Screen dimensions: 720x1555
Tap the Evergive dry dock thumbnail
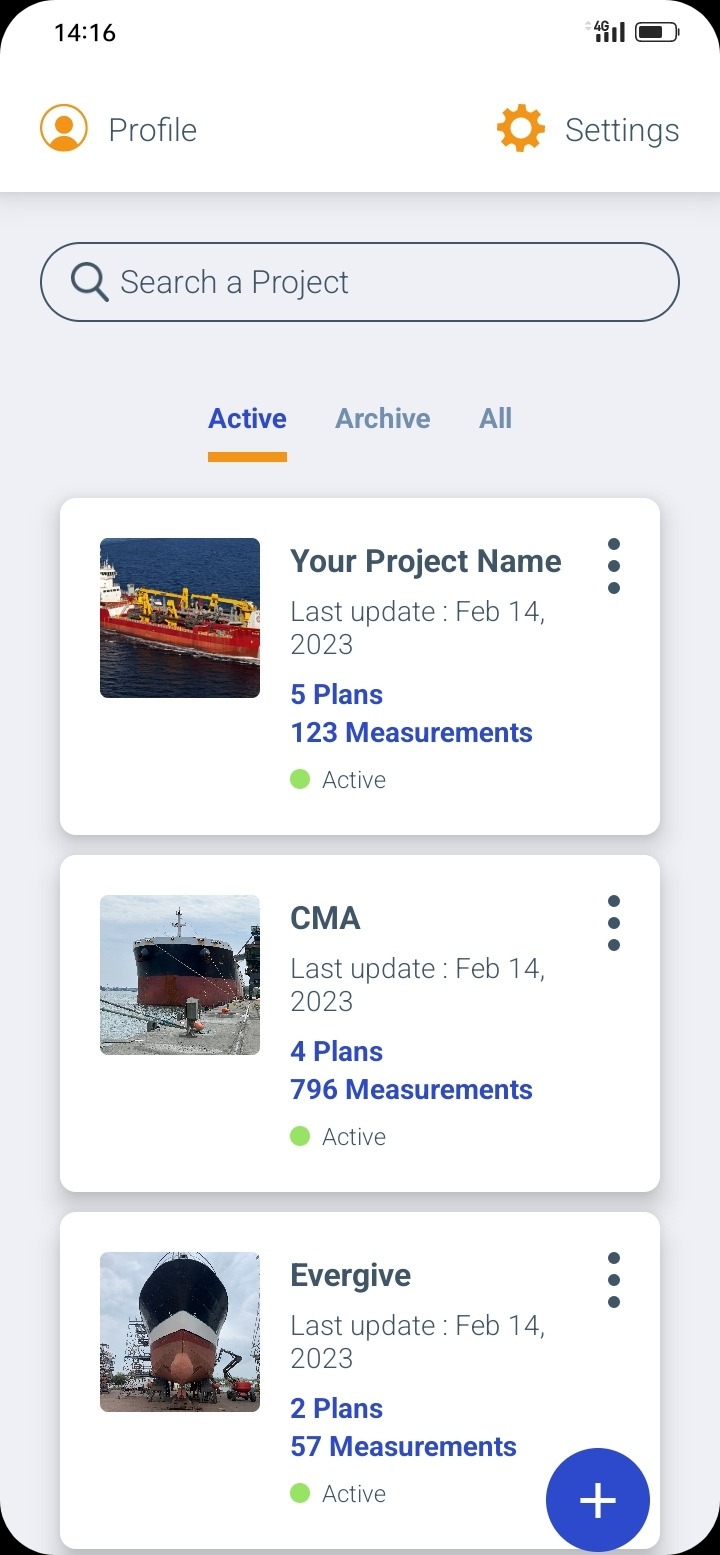(x=180, y=1332)
